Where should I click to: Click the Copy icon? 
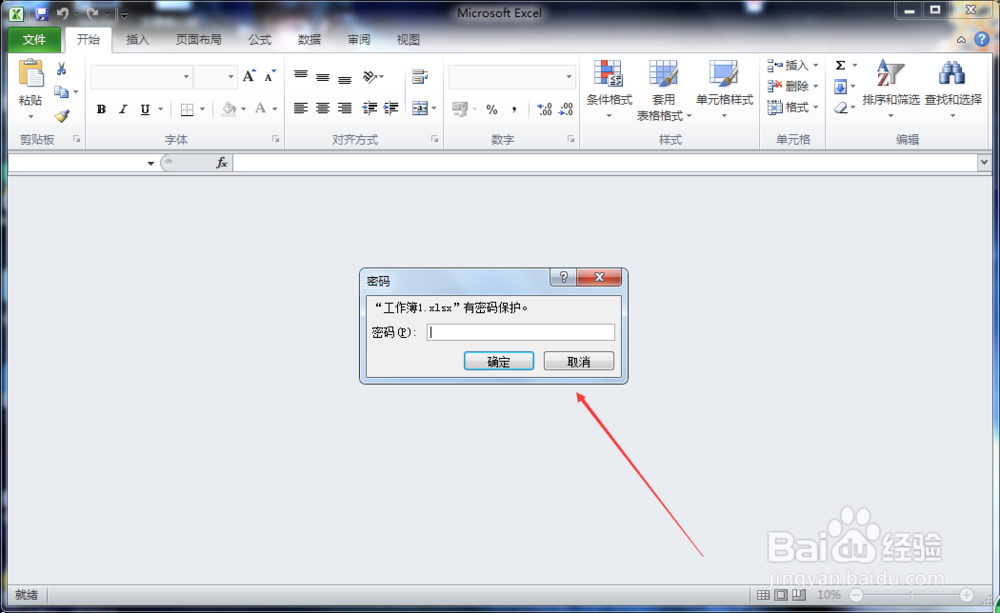click(61, 92)
